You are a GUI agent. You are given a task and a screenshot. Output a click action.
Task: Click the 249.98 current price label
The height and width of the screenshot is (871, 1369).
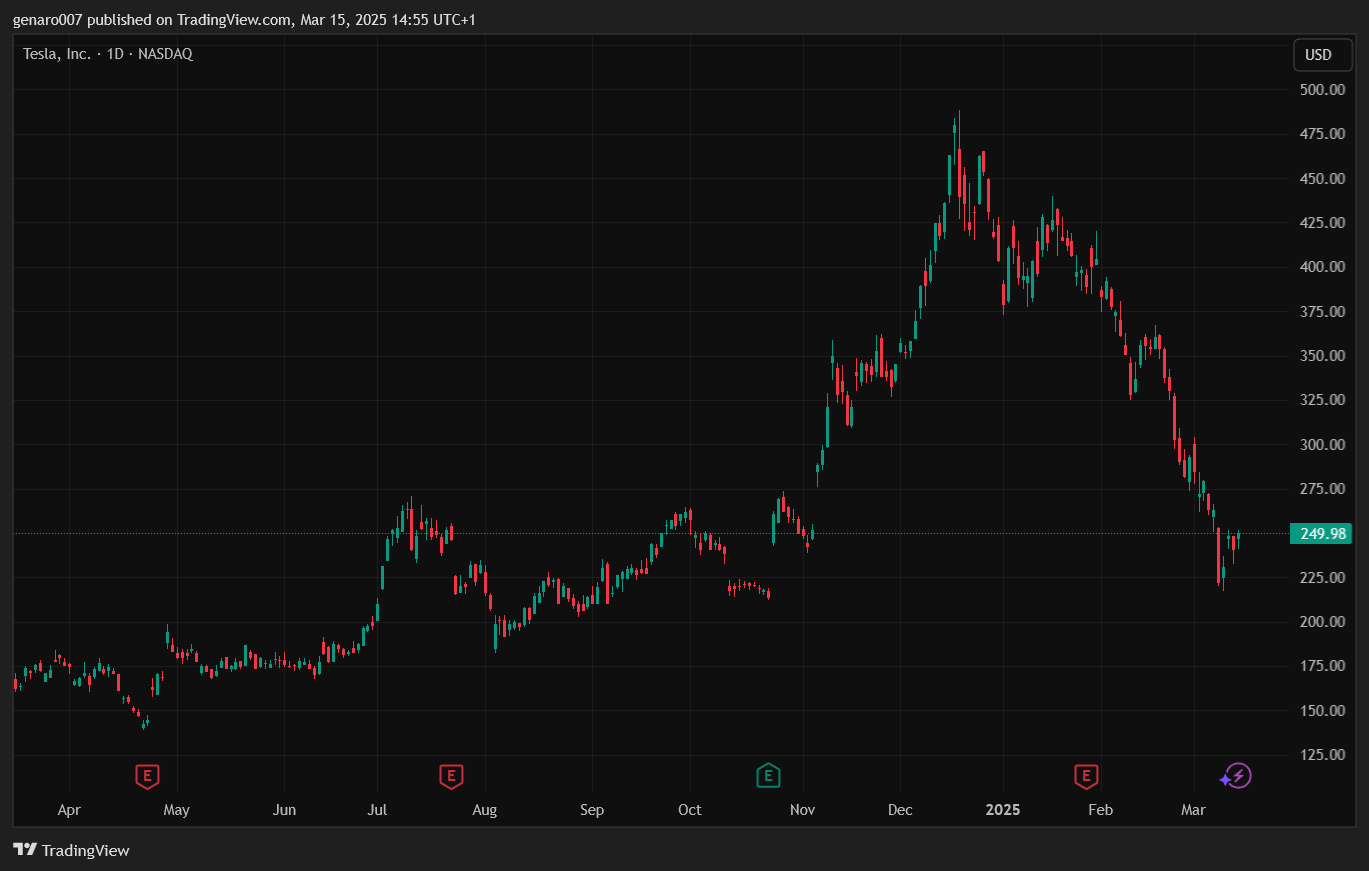coord(1321,534)
